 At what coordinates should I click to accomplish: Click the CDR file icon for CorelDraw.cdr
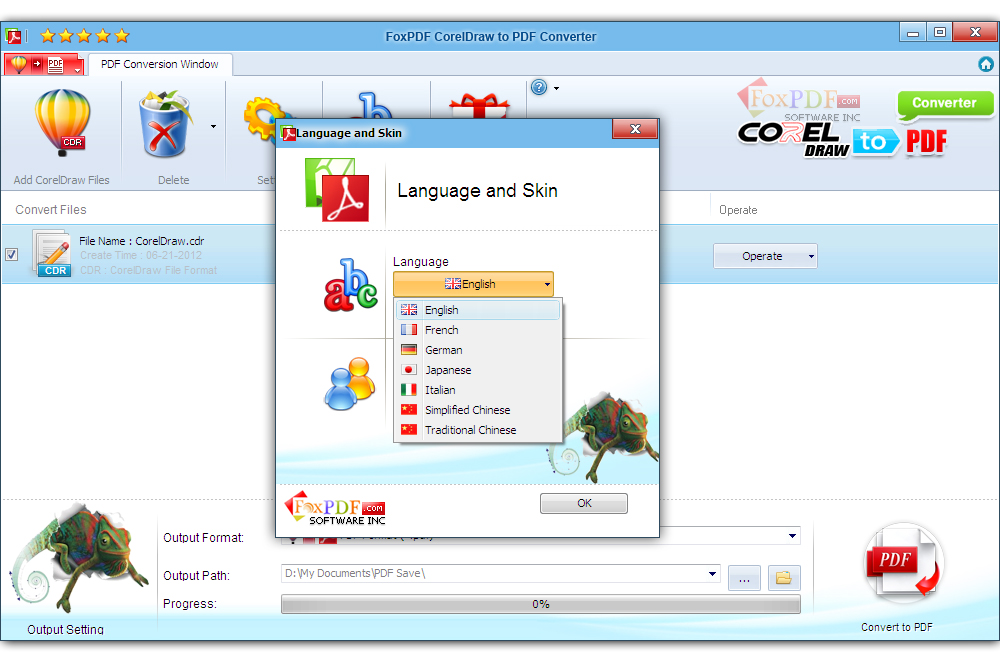52,254
